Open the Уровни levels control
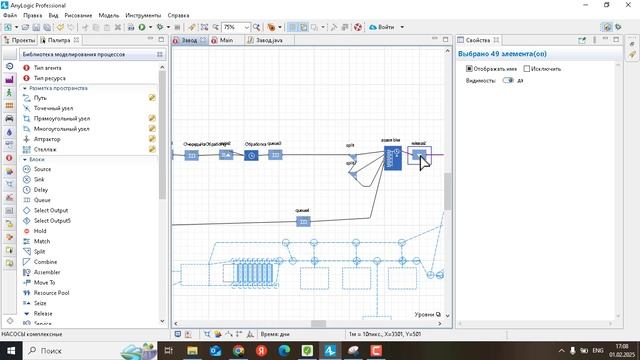Viewport: 640px width, 360px height. [427, 315]
